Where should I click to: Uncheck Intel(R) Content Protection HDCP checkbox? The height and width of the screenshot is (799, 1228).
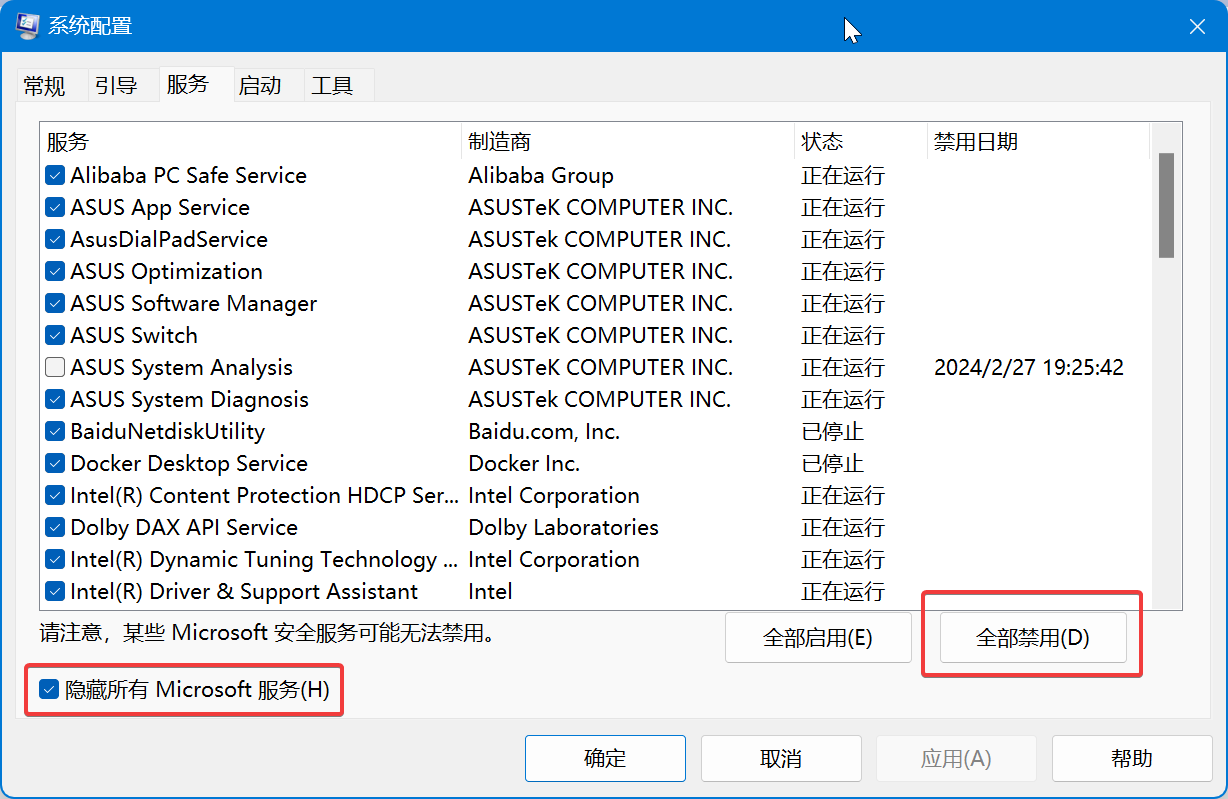[55, 496]
